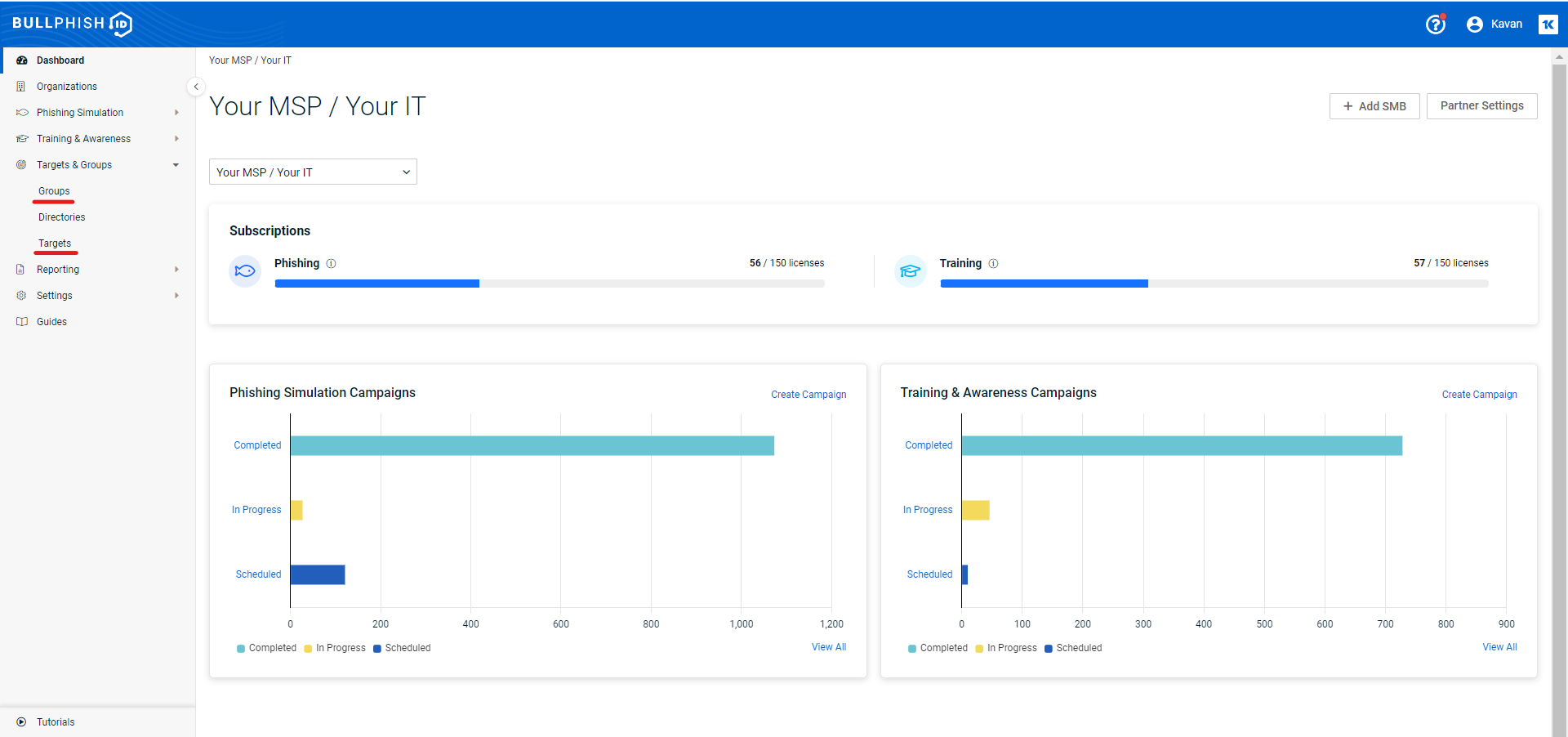Click the info icon next to Phishing
The width and height of the screenshot is (1568, 737).
pos(332,263)
